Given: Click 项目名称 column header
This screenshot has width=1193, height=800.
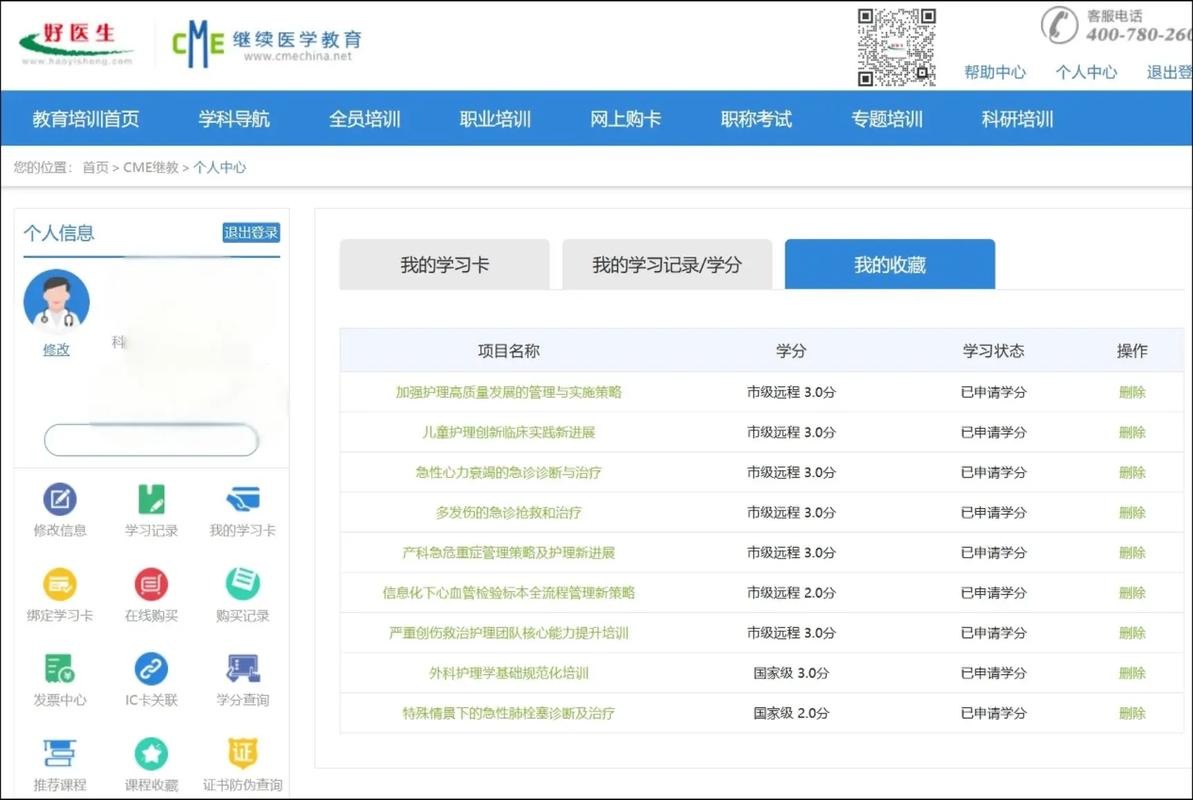Looking at the screenshot, I should [508, 351].
